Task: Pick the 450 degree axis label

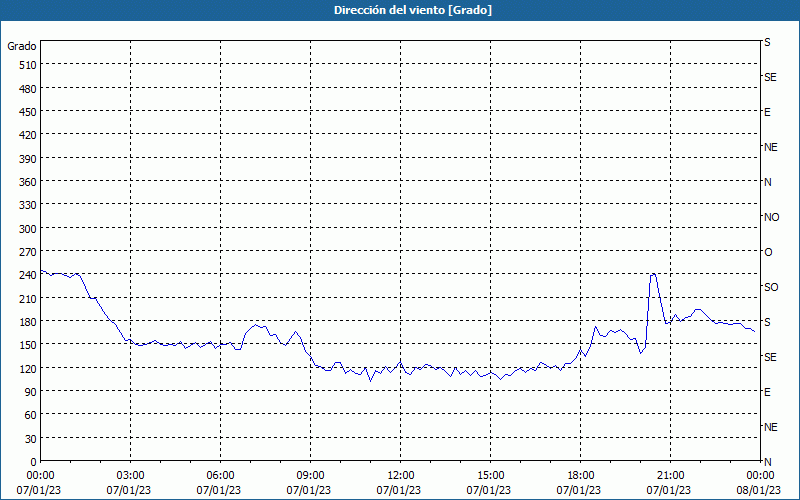Action: pos(28,112)
